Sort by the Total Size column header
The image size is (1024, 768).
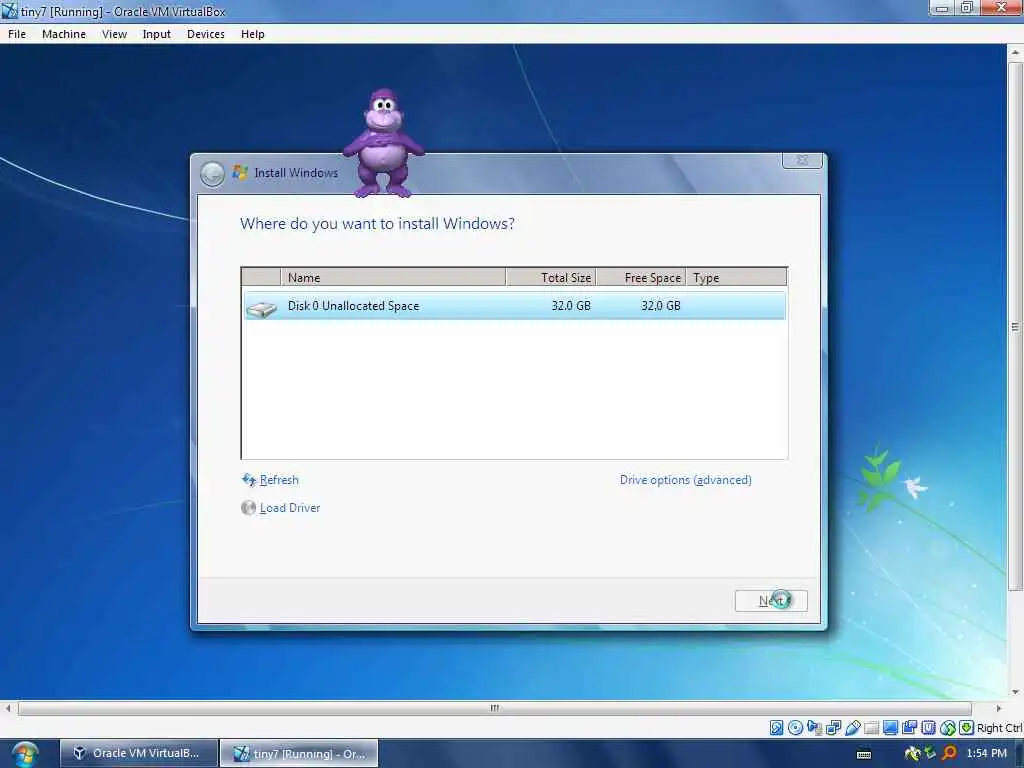(x=551, y=278)
